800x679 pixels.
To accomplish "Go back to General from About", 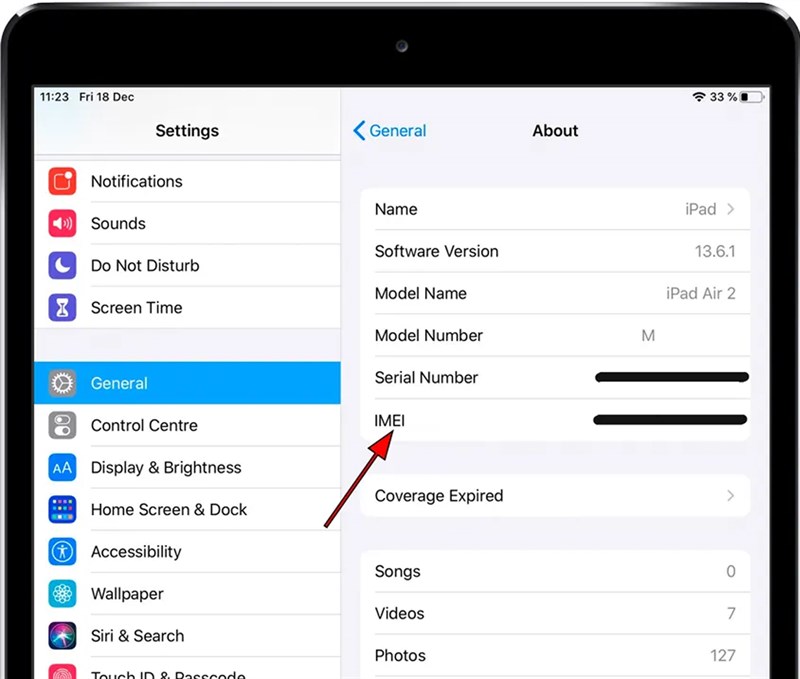I will 390,131.
